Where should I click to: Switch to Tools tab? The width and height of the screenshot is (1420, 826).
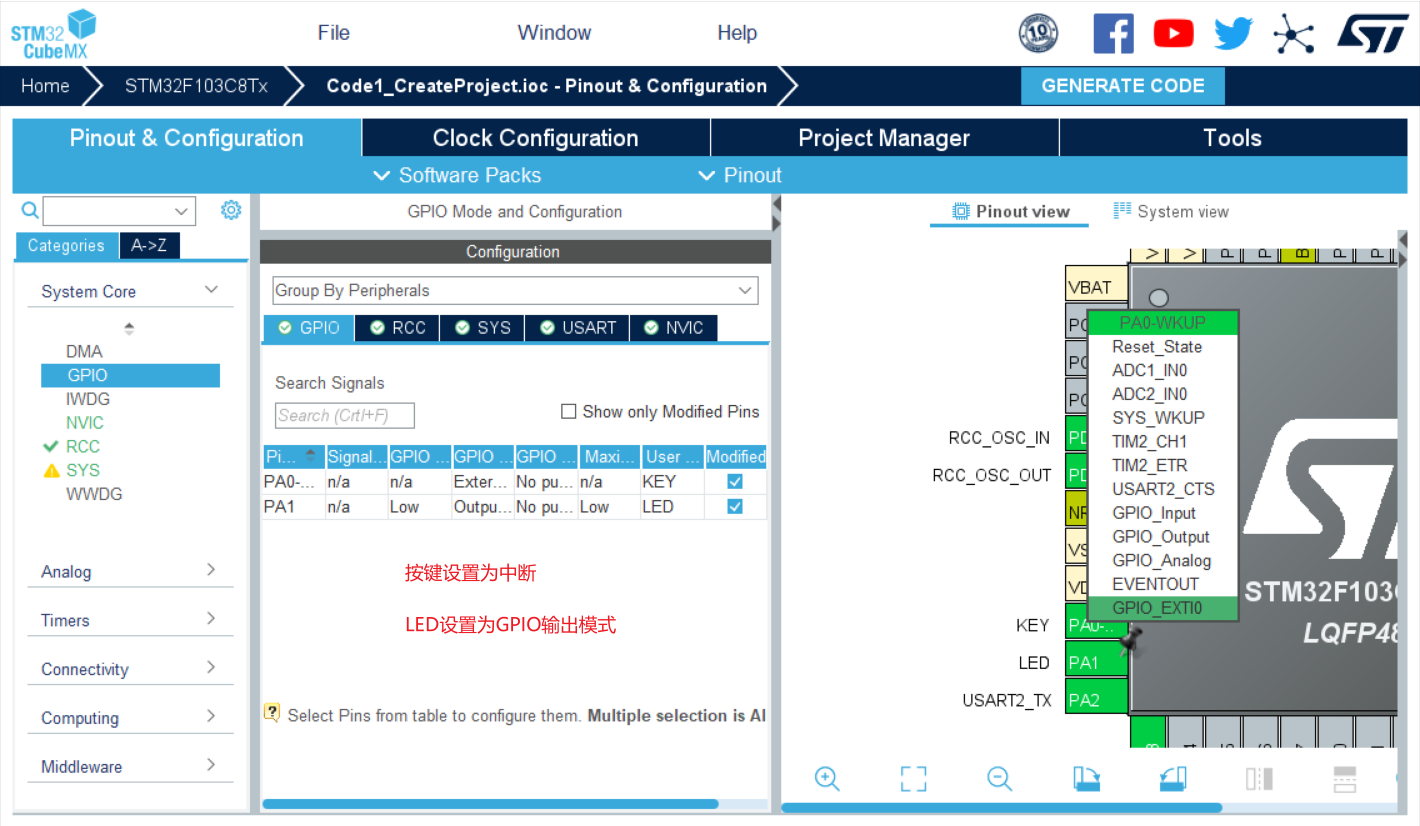(x=1232, y=138)
